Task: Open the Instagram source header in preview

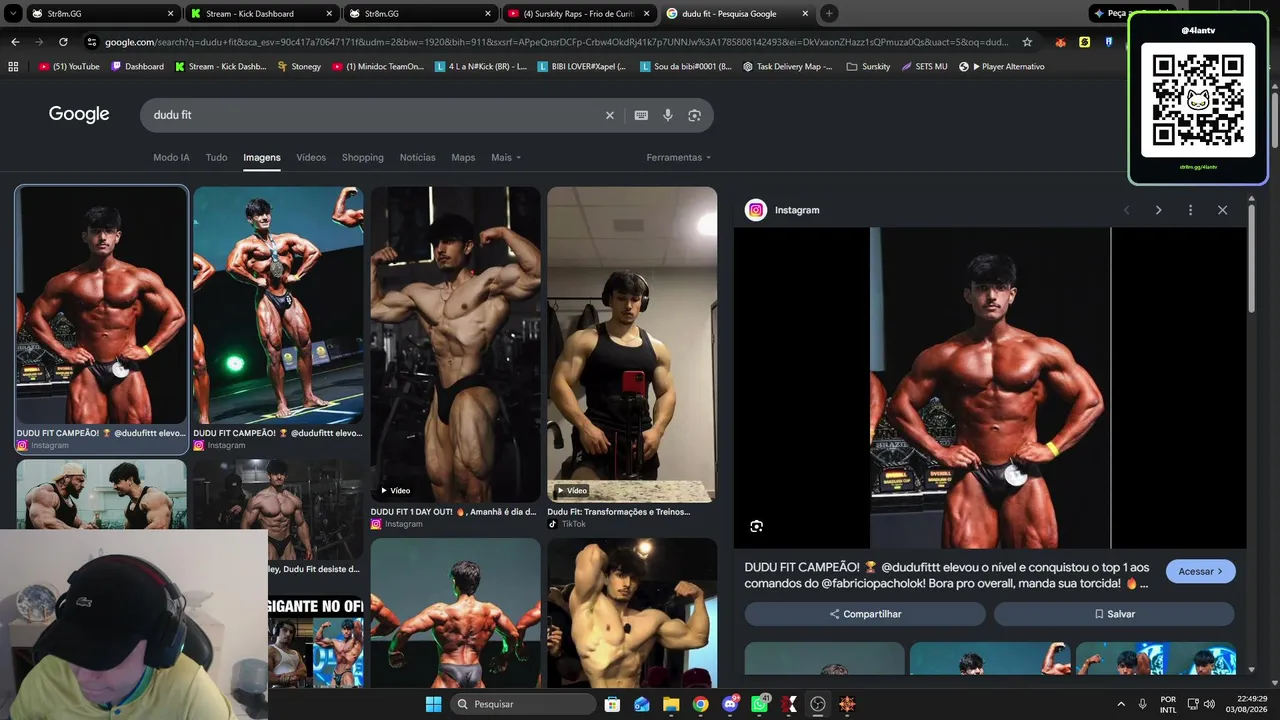Action: point(783,210)
